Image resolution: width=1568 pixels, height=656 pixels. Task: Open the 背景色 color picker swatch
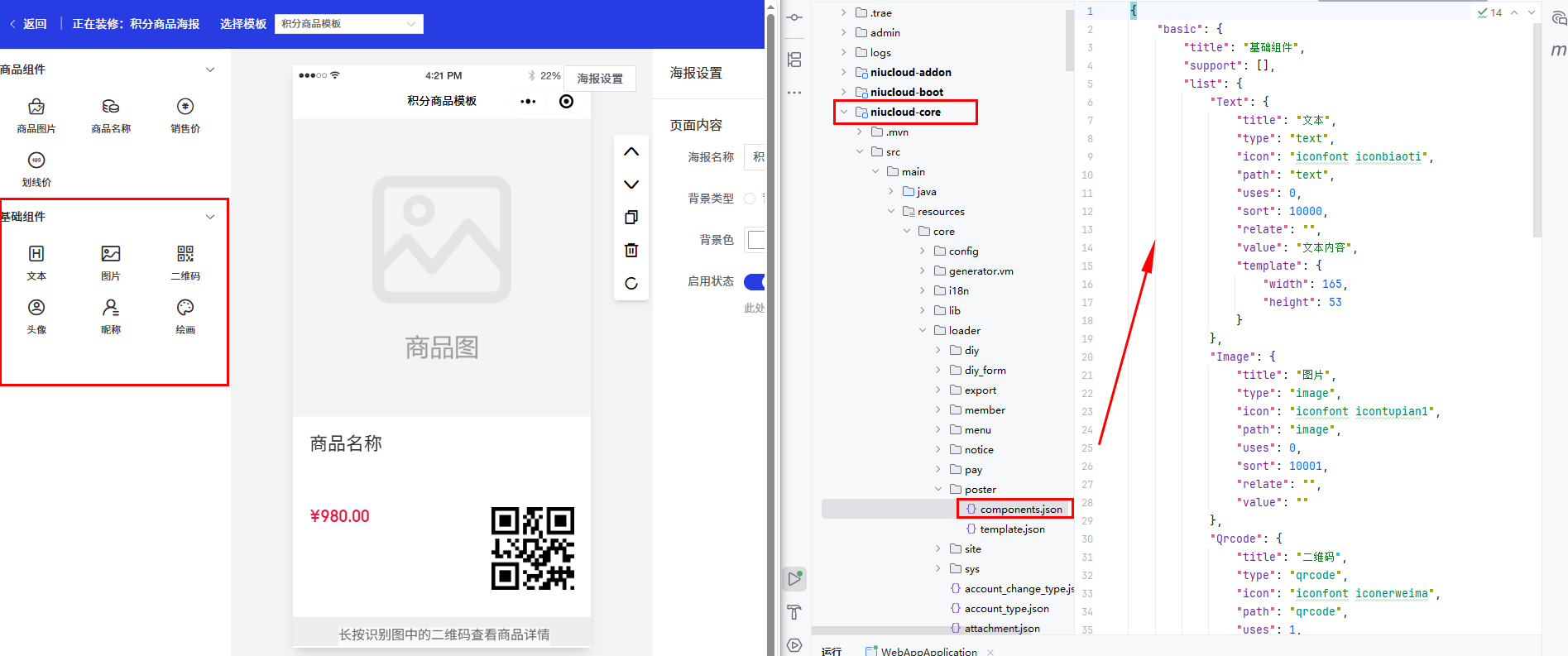(x=756, y=240)
